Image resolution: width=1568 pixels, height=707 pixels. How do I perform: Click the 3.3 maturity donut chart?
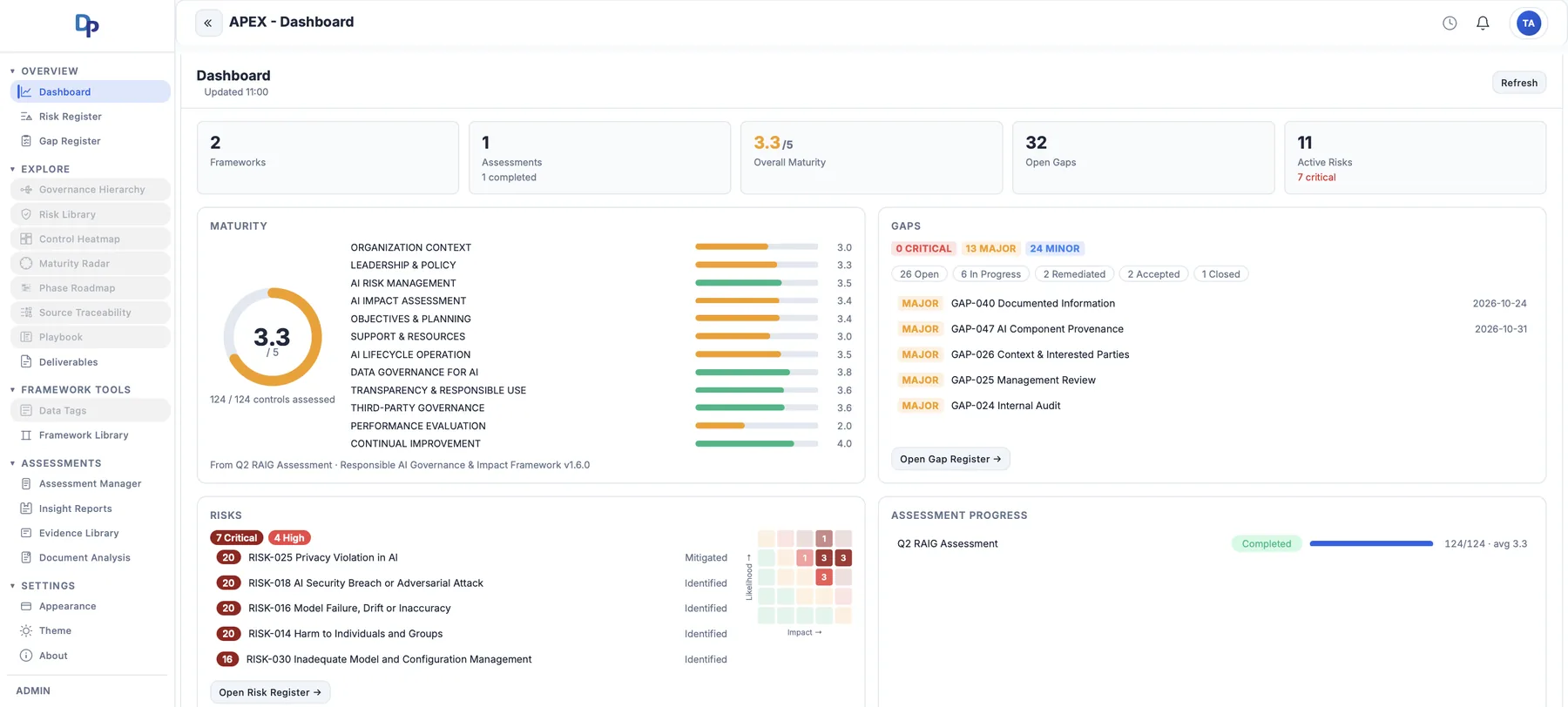273,337
